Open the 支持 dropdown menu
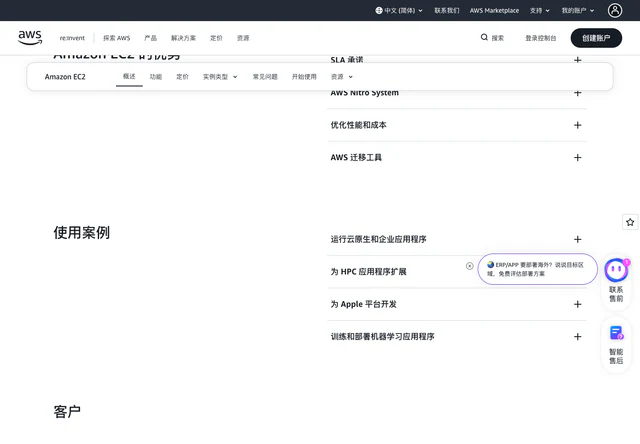 click(540, 11)
